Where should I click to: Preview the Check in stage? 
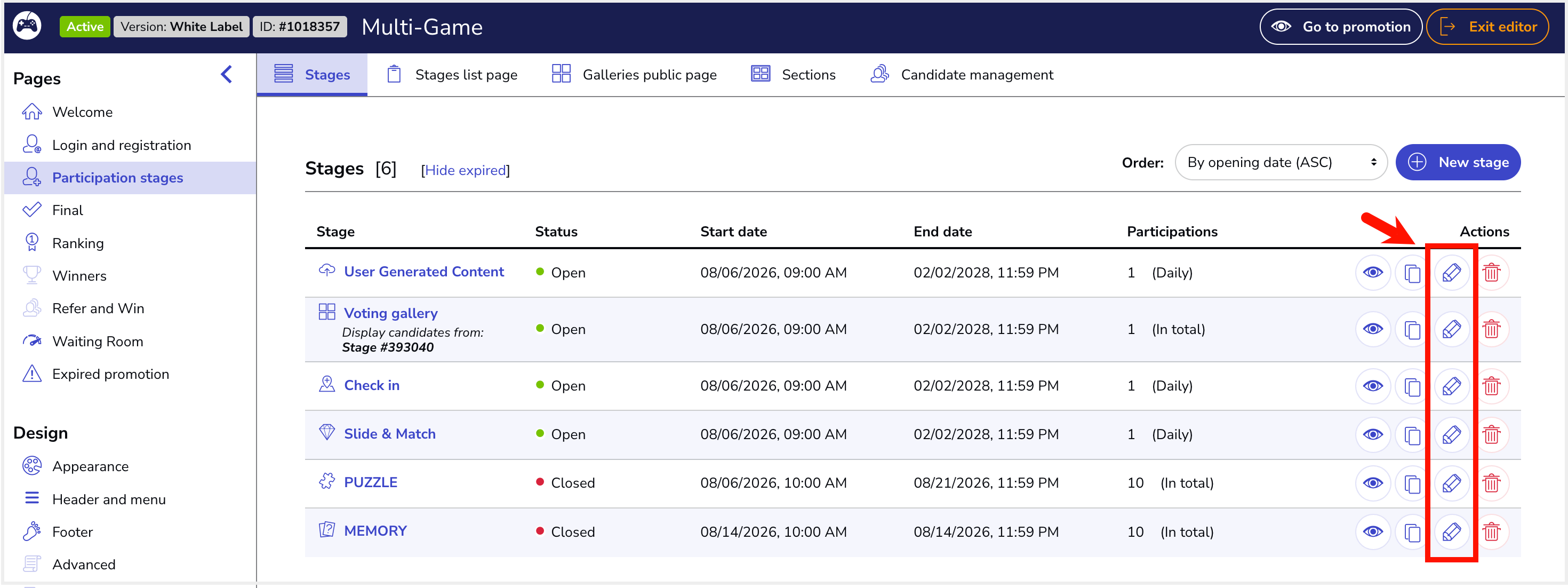click(x=1373, y=386)
